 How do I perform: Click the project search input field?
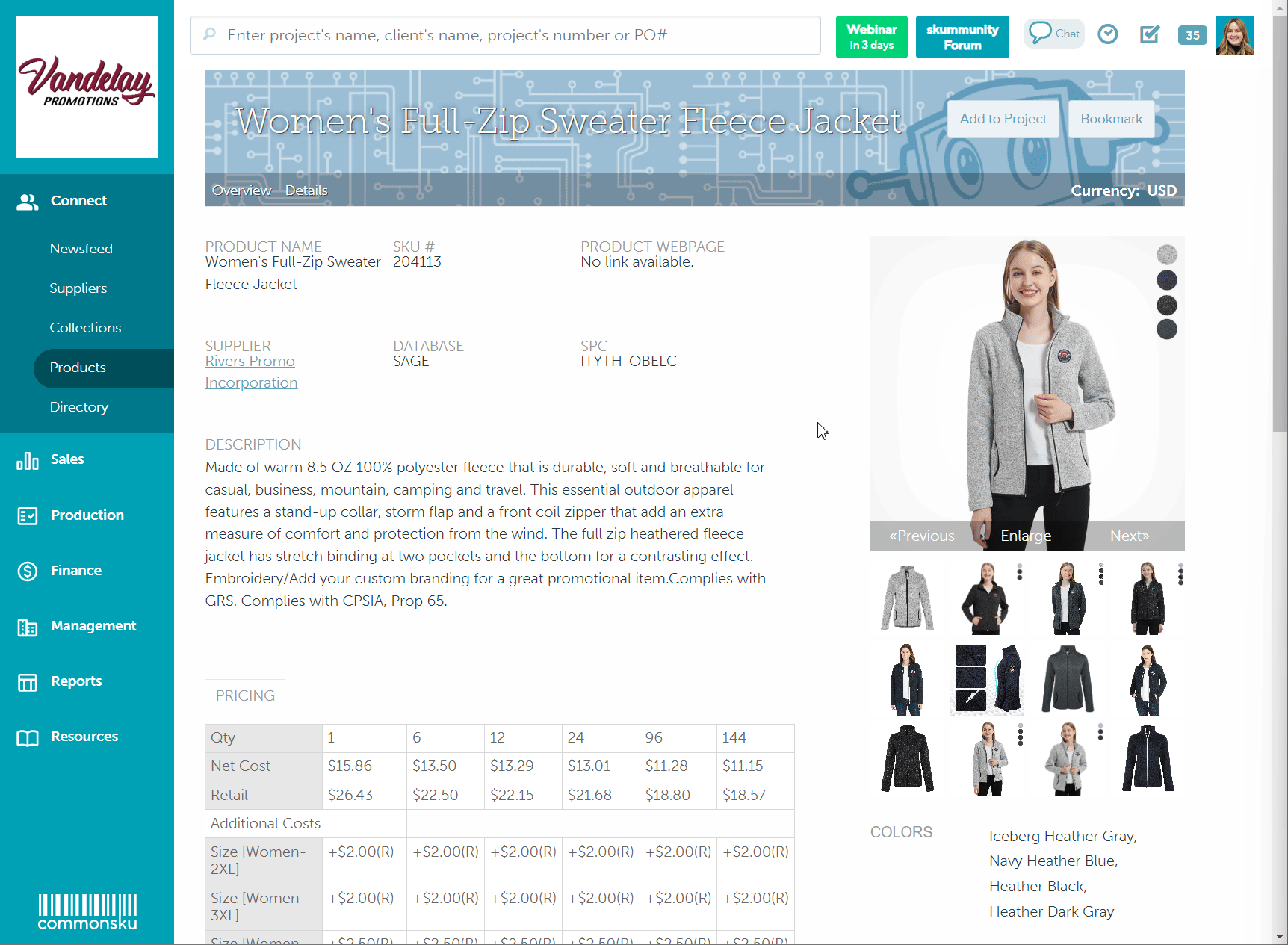505,34
